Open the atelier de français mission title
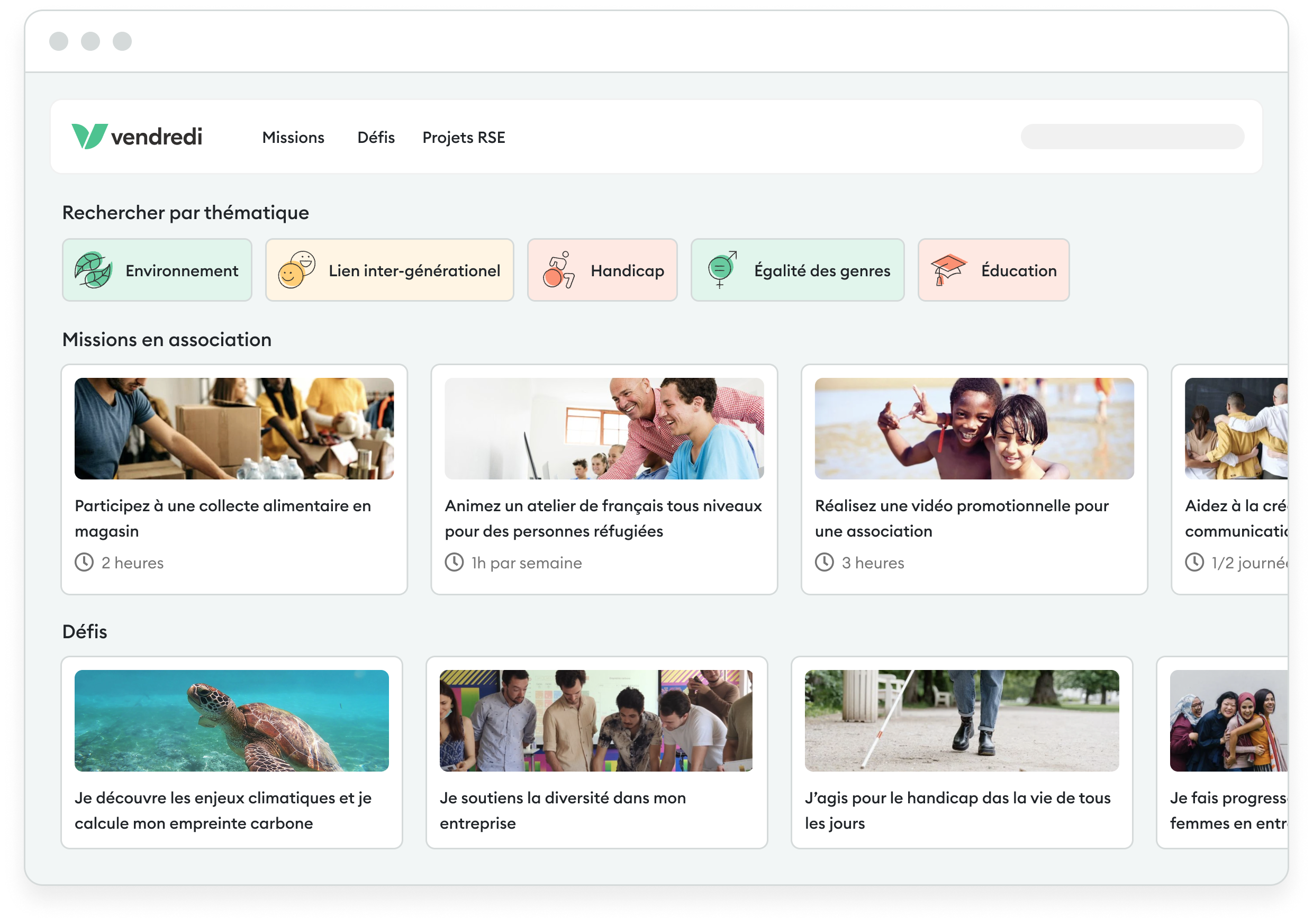 (603, 518)
